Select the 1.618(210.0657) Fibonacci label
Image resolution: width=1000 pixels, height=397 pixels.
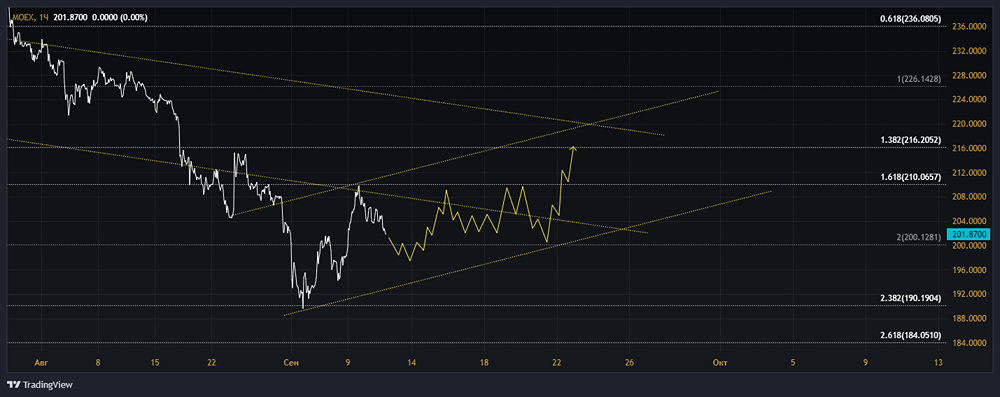coord(910,176)
